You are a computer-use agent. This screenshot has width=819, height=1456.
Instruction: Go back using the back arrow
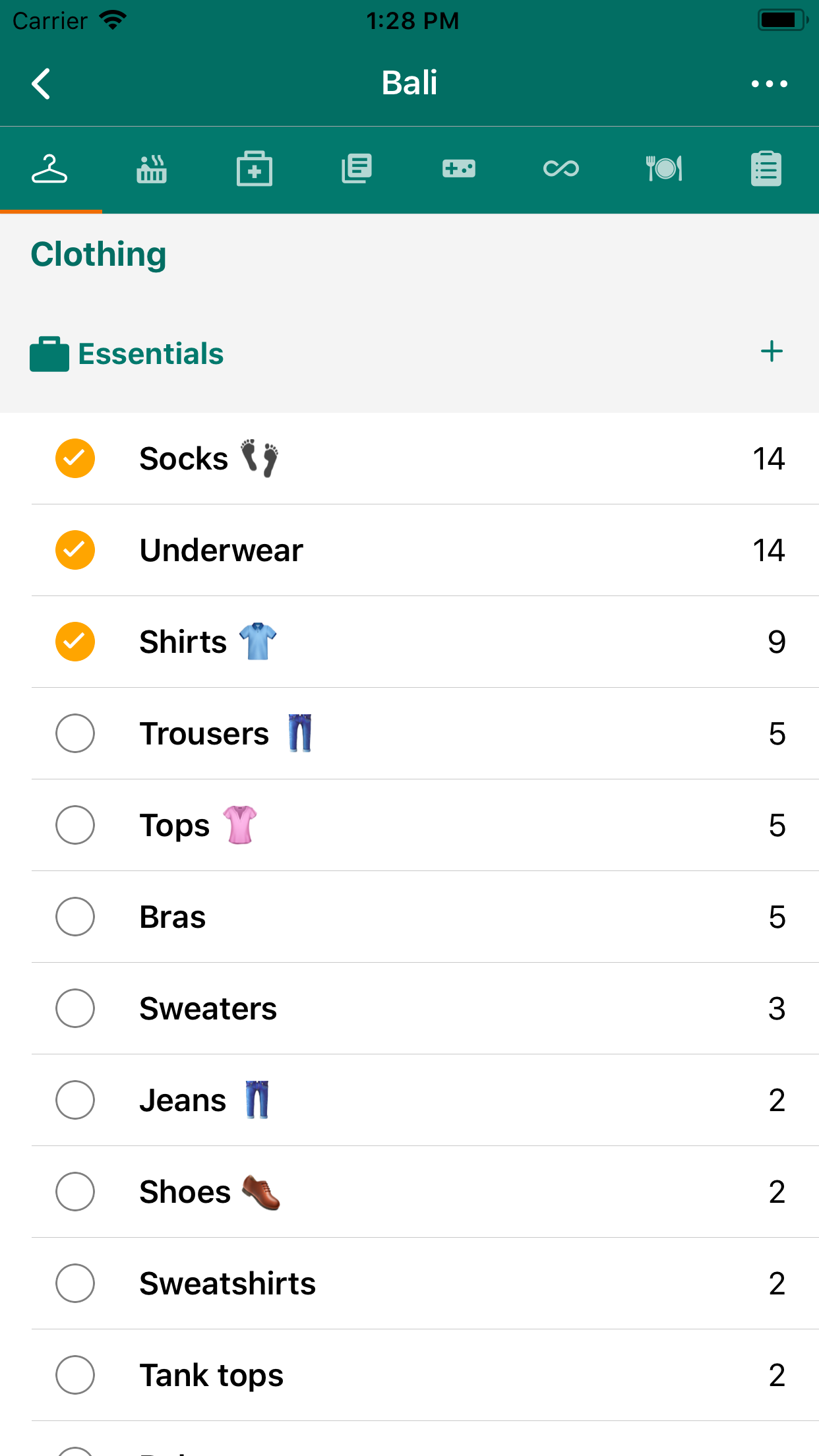click(41, 84)
